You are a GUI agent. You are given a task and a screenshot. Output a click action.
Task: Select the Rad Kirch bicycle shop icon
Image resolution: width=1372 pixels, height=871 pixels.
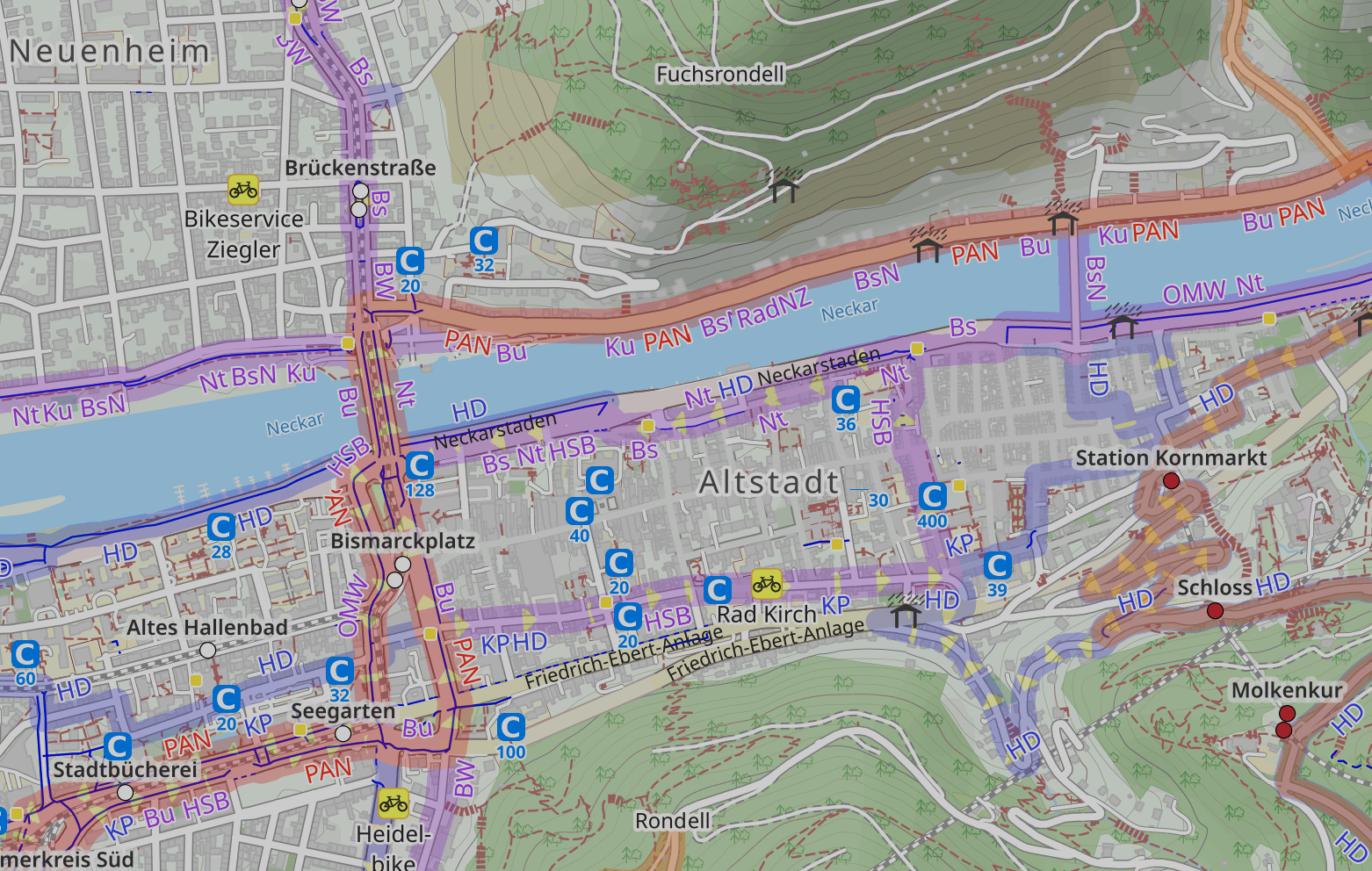pyautogui.click(x=766, y=583)
